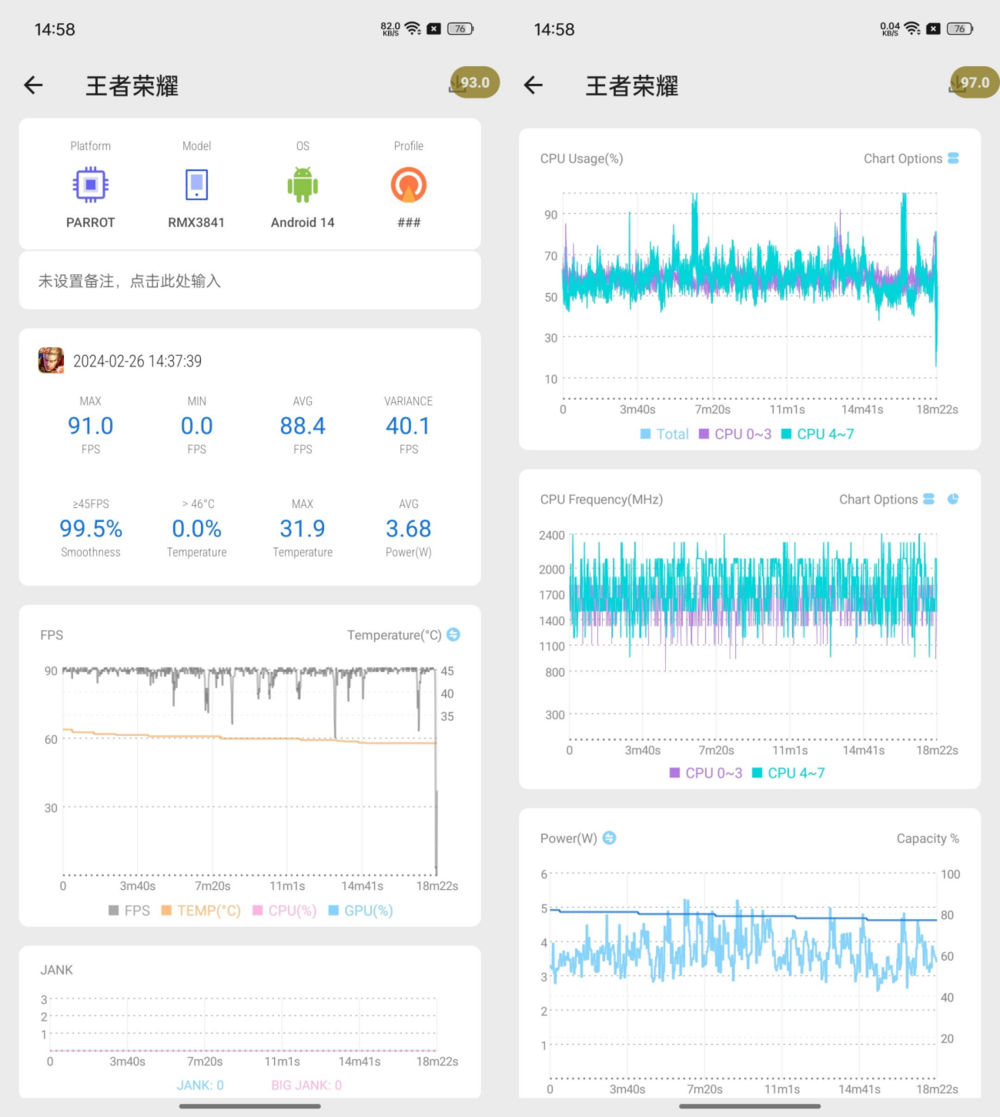Tap the right status bar Wi-Fi icon
The width and height of the screenshot is (1000, 1117).
pos(912,28)
